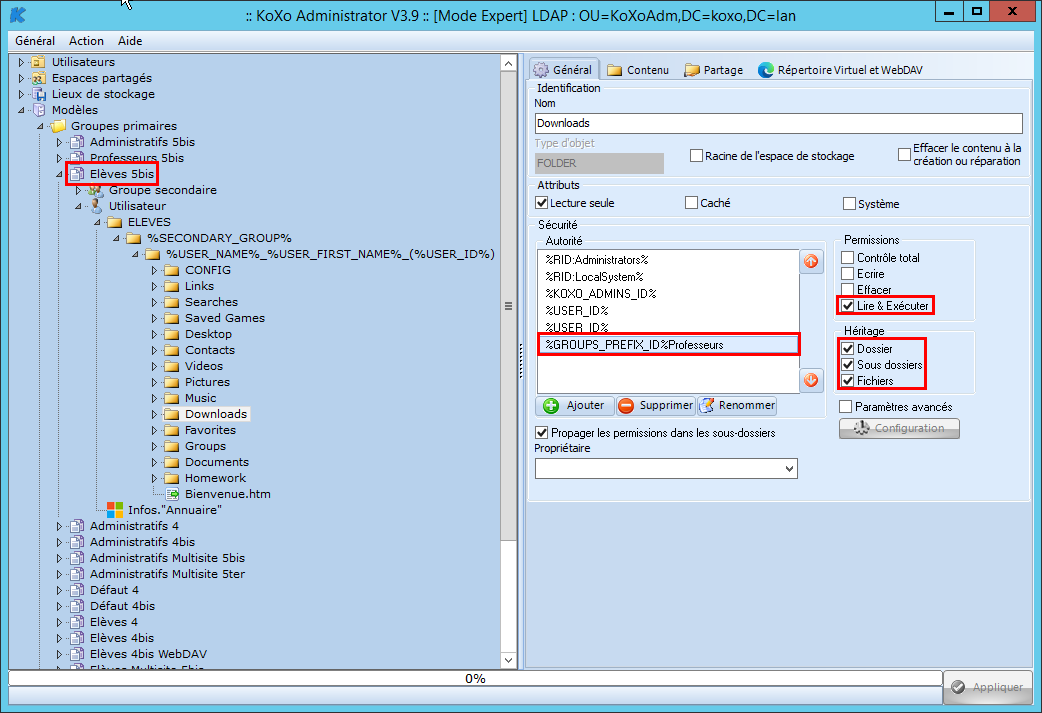Click the Défaut 4 template icon
The height and width of the screenshot is (713, 1042).
[77, 590]
